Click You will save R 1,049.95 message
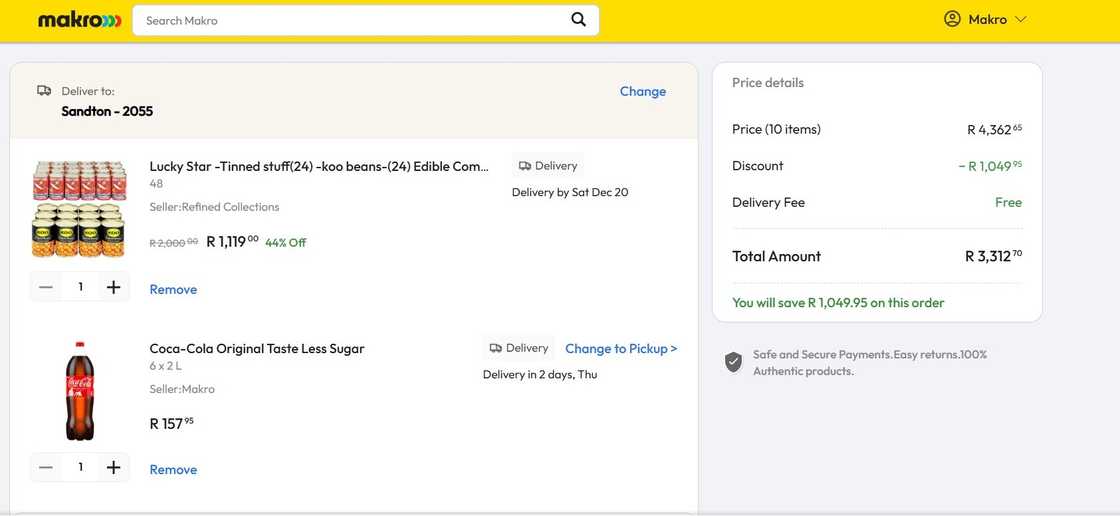1120x516 pixels. 838,303
